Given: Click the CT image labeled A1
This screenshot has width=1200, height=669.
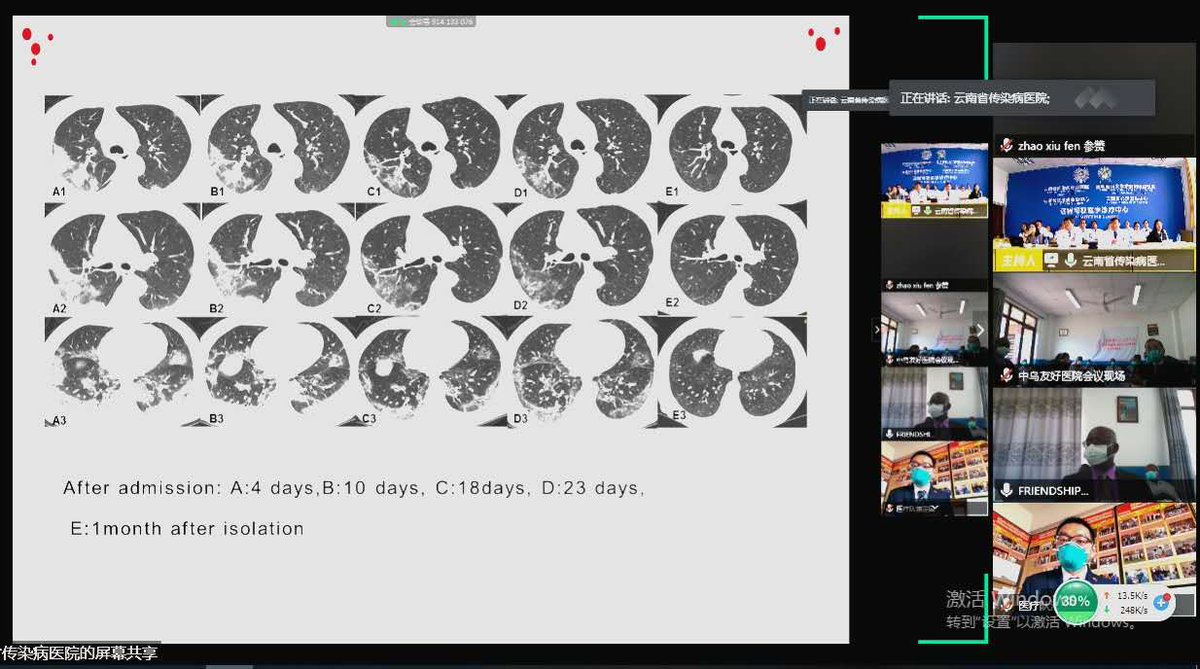Looking at the screenshot, I should (120, 146).
